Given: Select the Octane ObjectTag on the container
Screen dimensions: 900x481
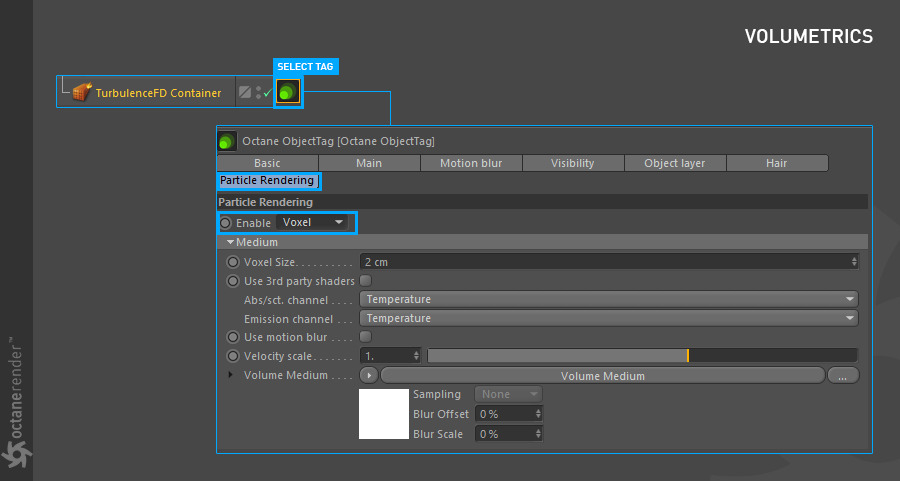Looking at the screenshot, I should coord(288,92).
